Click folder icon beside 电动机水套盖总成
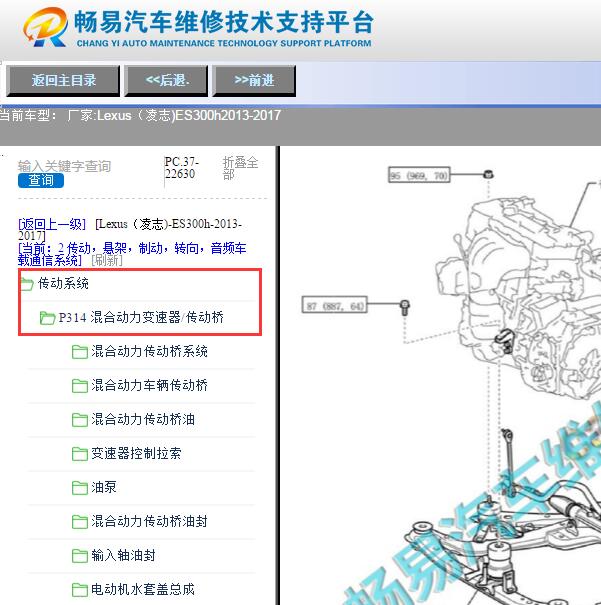 (x=80, y=590)
